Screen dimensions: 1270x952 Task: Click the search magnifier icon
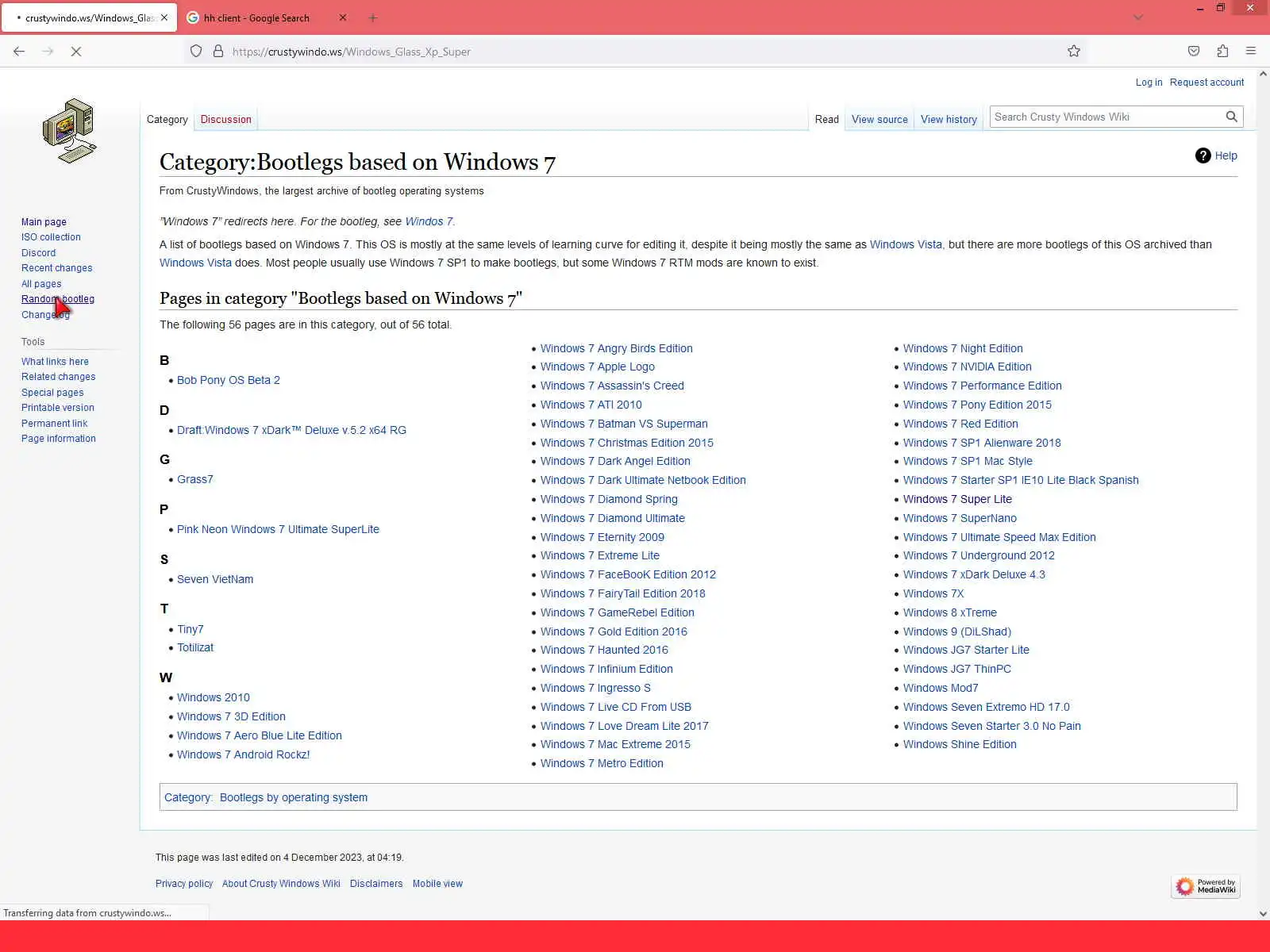[x=1231, y=117]
